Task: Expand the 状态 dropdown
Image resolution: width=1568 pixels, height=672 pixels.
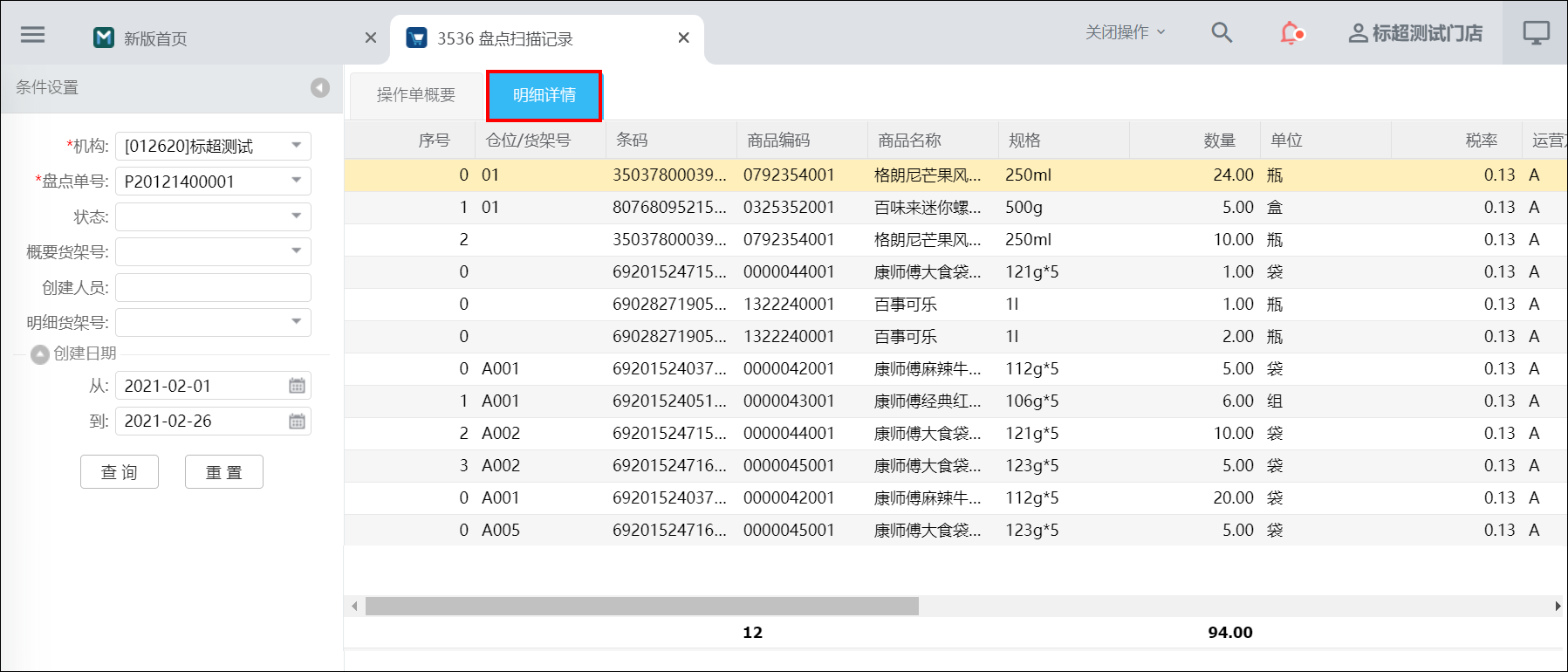Action: [x=297, y=216]
